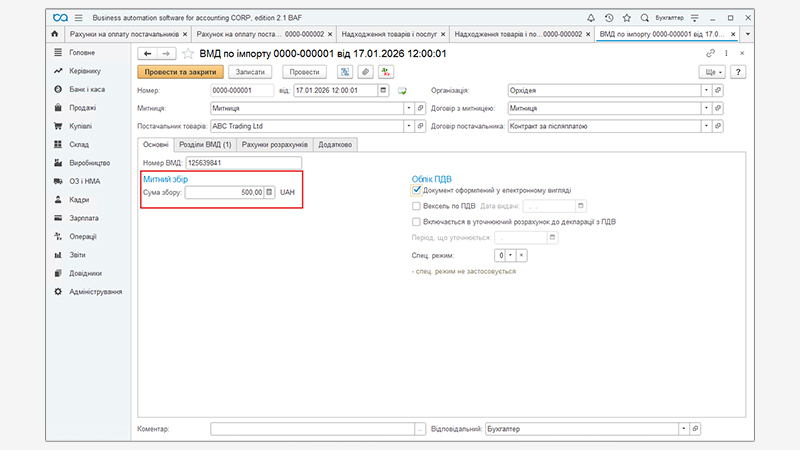Click the paperclip attached files icon
Image resolution: width=800 pixels, height=450 pixels.
(365, 72)
